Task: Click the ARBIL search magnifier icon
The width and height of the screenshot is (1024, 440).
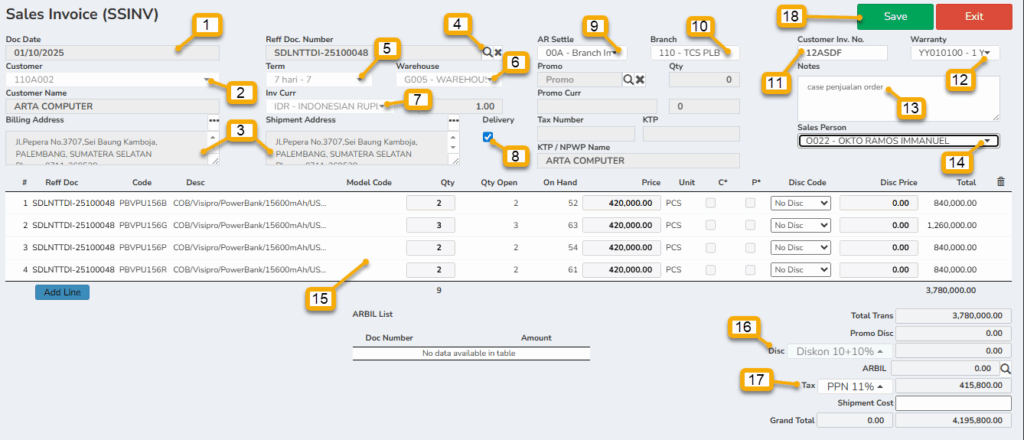Action: pyautogui.click(x=1006, y=368)
